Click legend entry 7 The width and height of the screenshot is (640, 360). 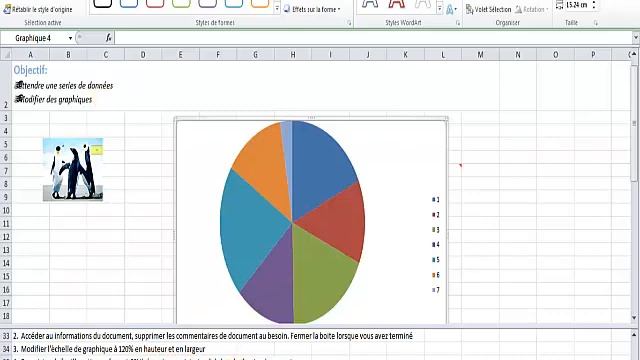pos(436,290)
